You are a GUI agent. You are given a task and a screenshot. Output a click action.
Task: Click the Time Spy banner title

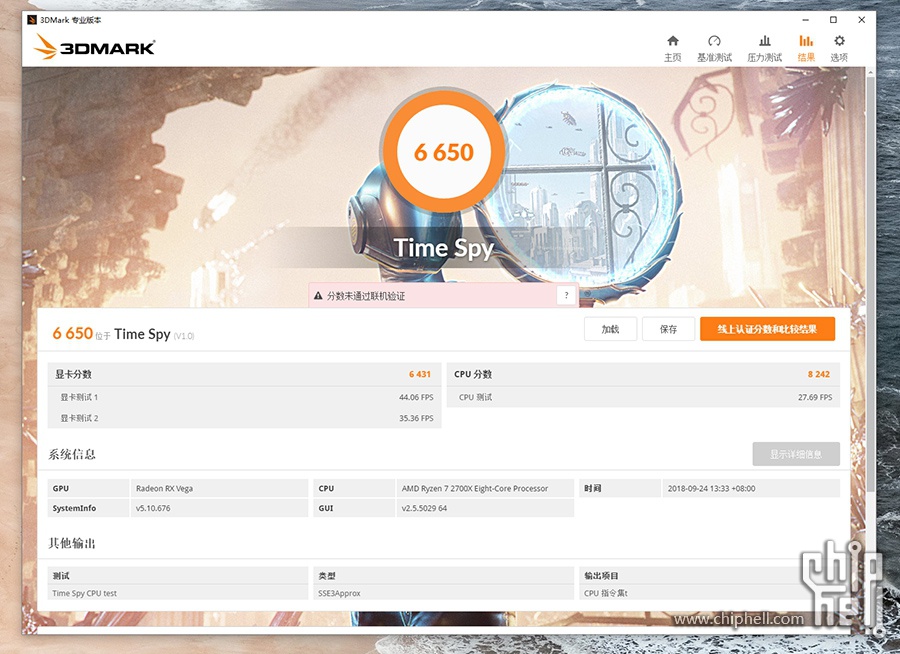[444, 248]
